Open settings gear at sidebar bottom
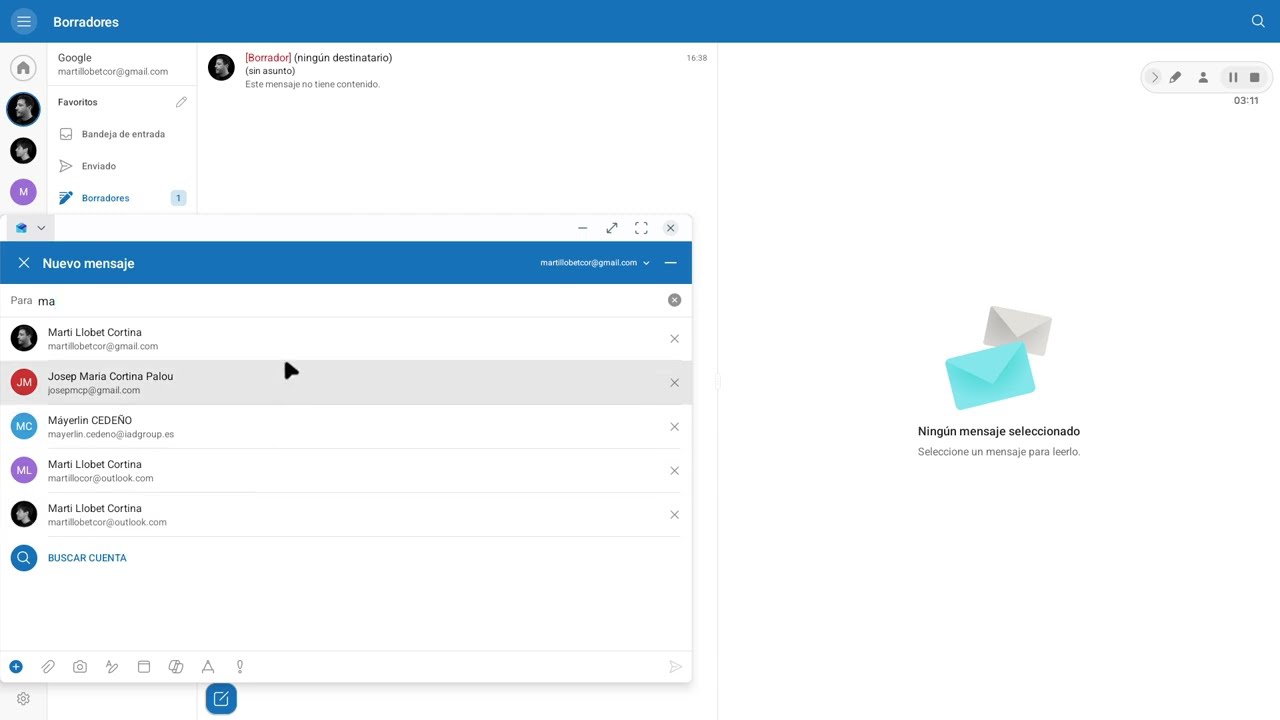Screen dimensions: 1280x720 23,699
